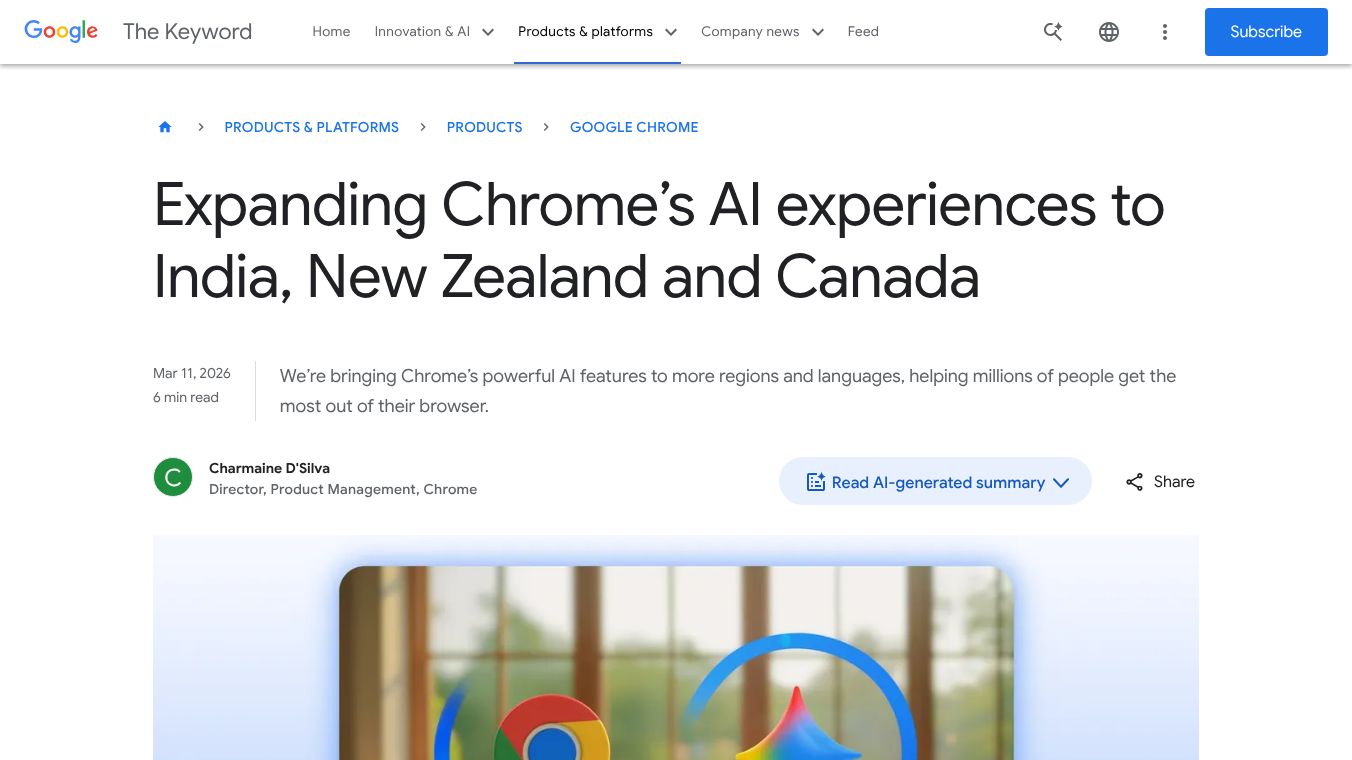Viewport: 1352px width, 760px height.
Task: Click the Google logo
Action: 61,31
